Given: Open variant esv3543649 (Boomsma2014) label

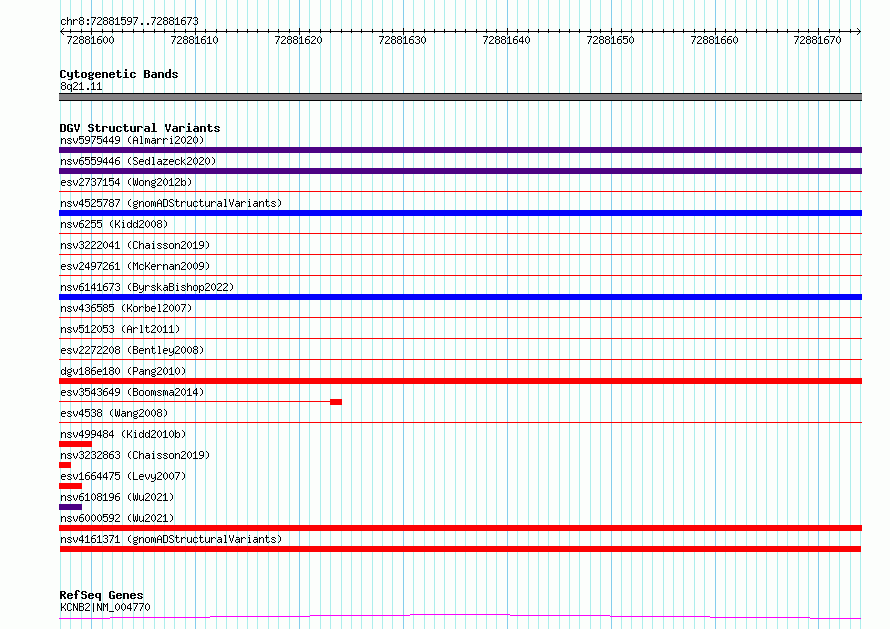Looking at the screenshot, I should click(x=132, y=392).
